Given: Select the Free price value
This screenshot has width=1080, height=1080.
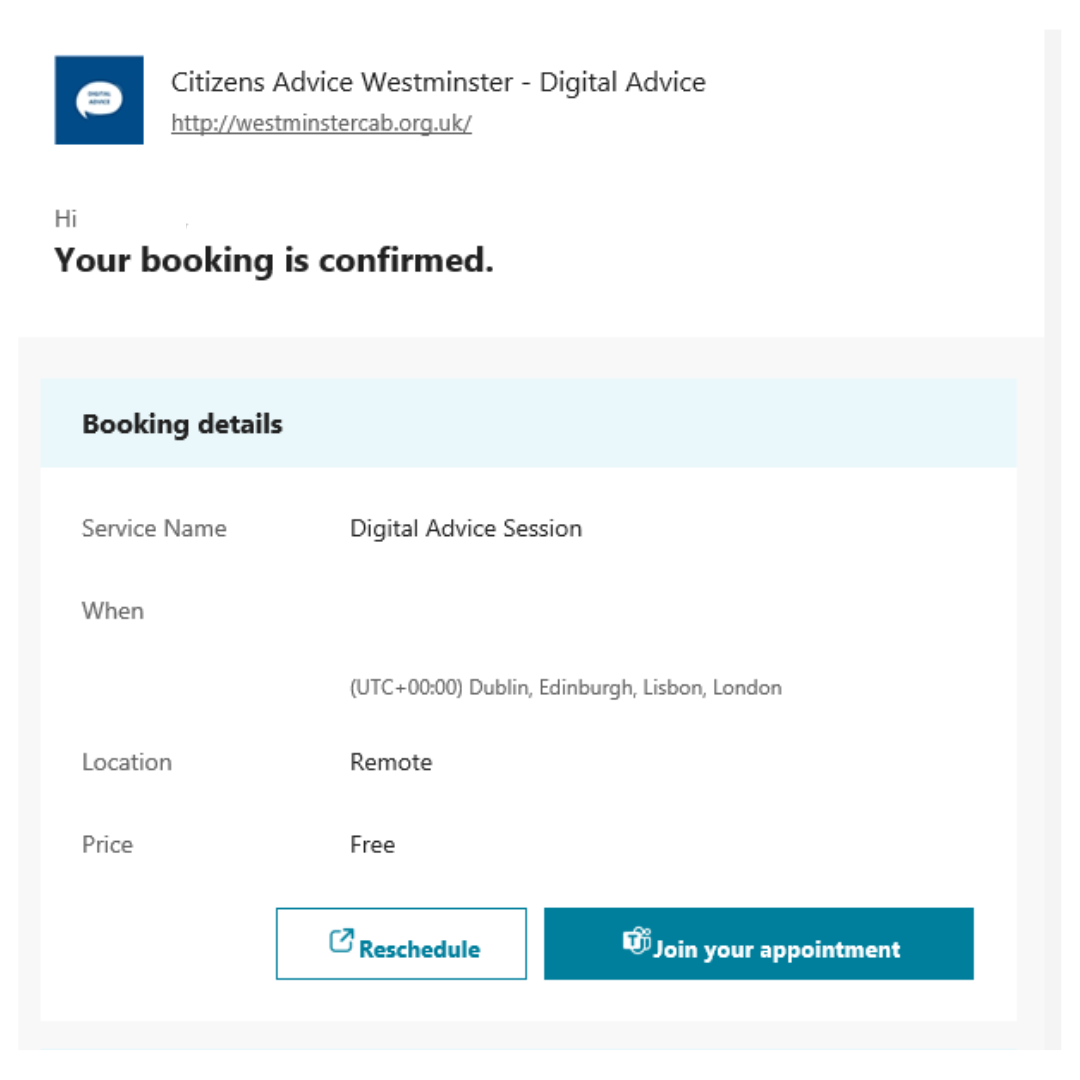Looking at the screenshot, I should point(372,844).
